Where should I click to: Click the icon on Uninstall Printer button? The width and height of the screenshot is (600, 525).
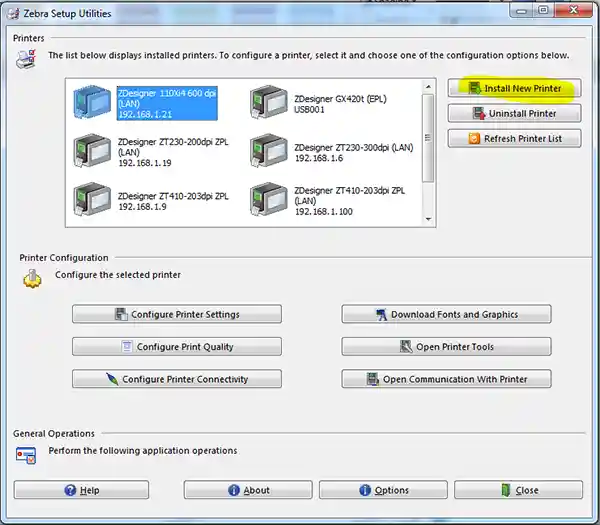click(x=479, y=113)
